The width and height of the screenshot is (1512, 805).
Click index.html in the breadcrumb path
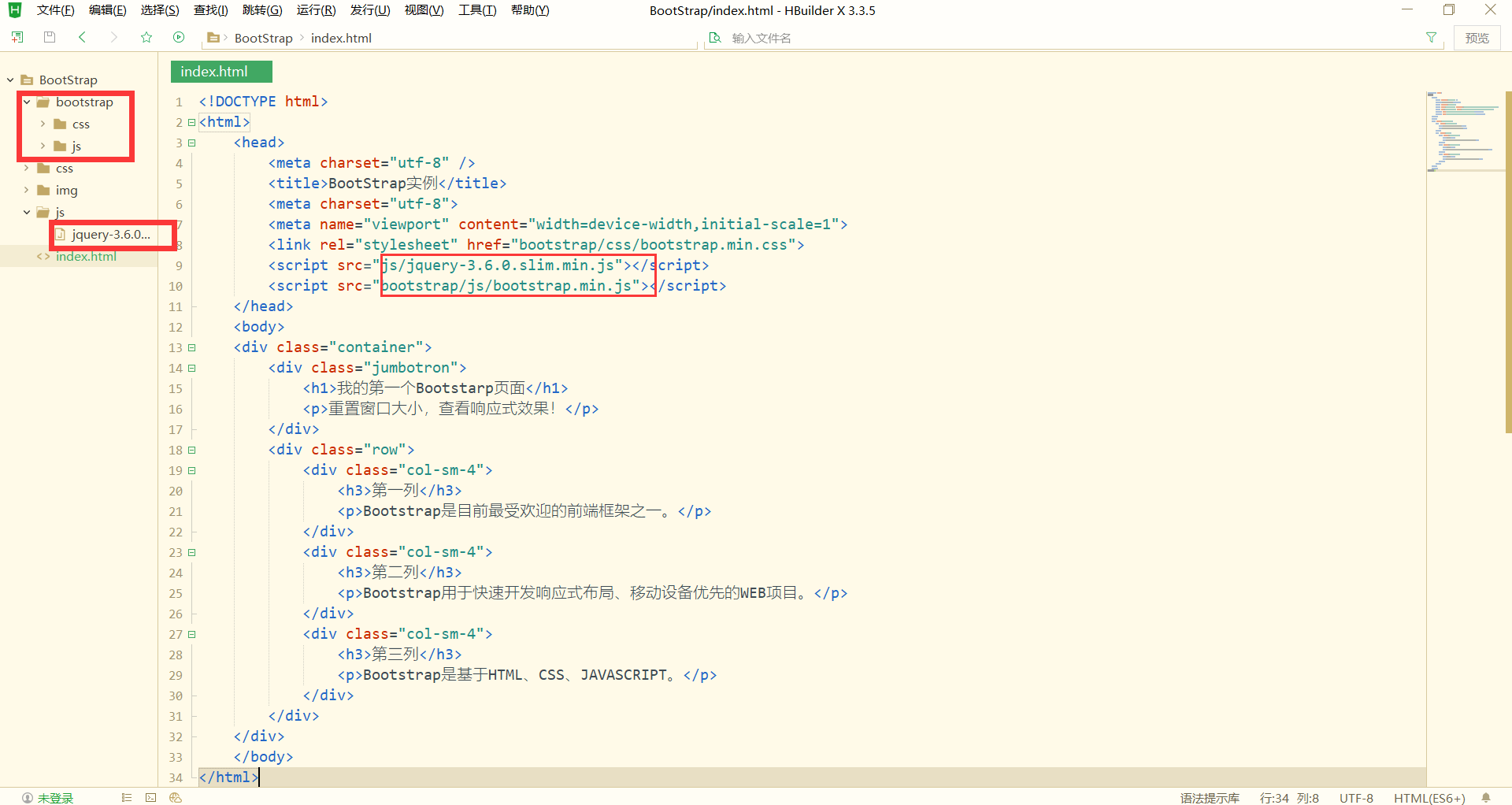tap(341, 38)
